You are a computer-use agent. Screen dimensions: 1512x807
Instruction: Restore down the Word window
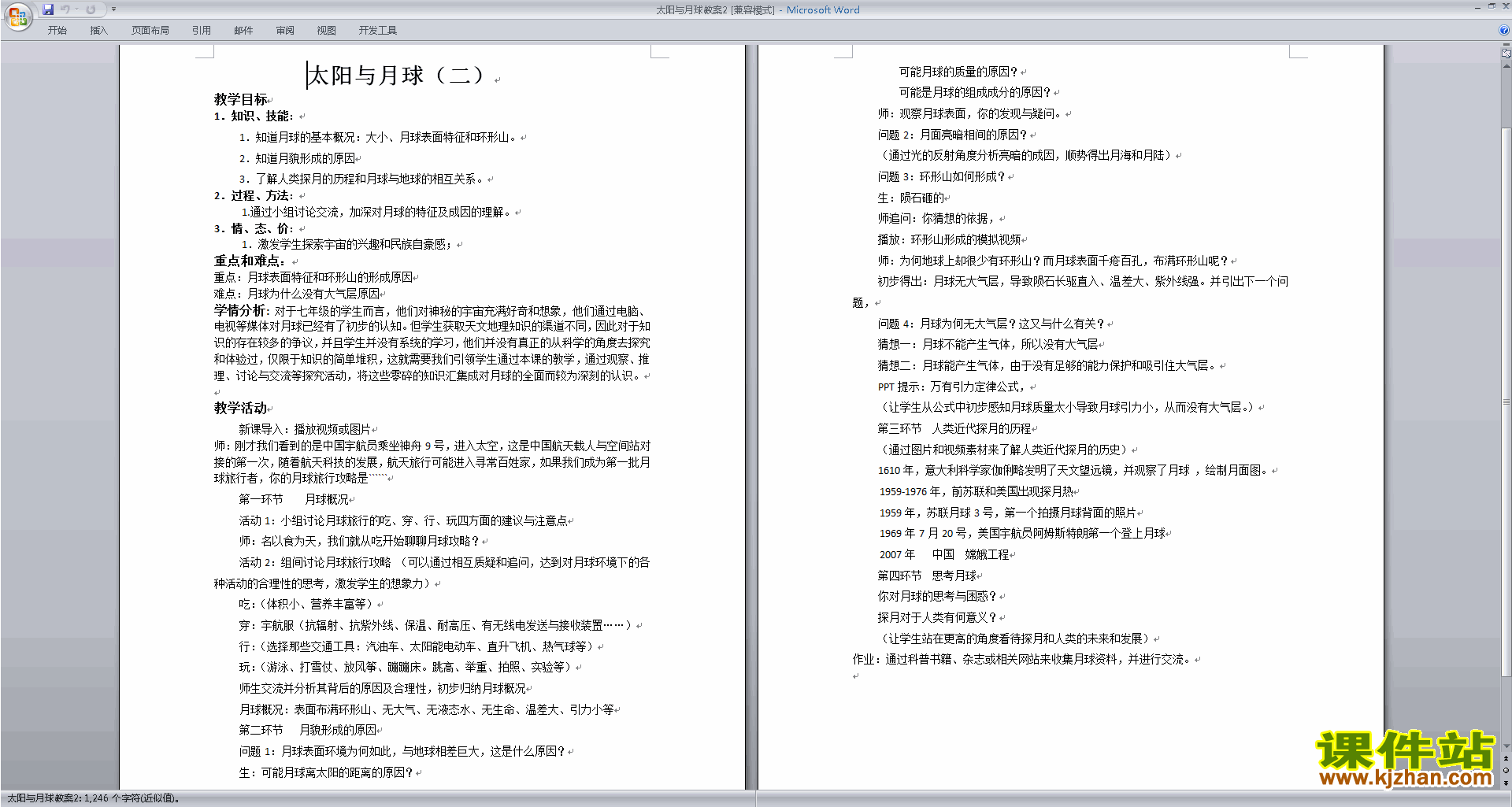(1492, 6)
